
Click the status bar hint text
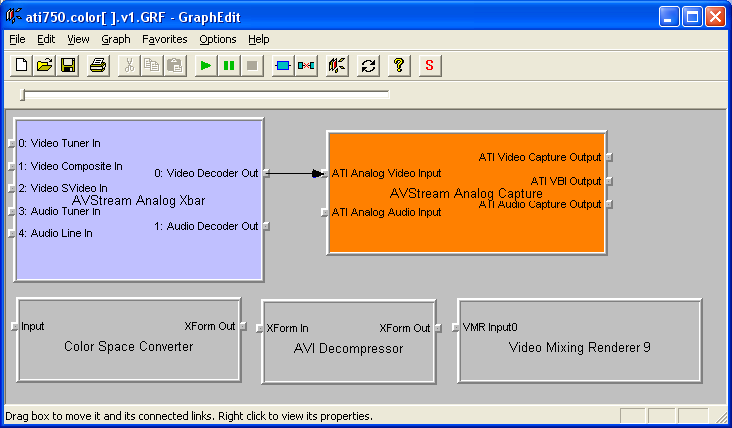pos(189,416)
